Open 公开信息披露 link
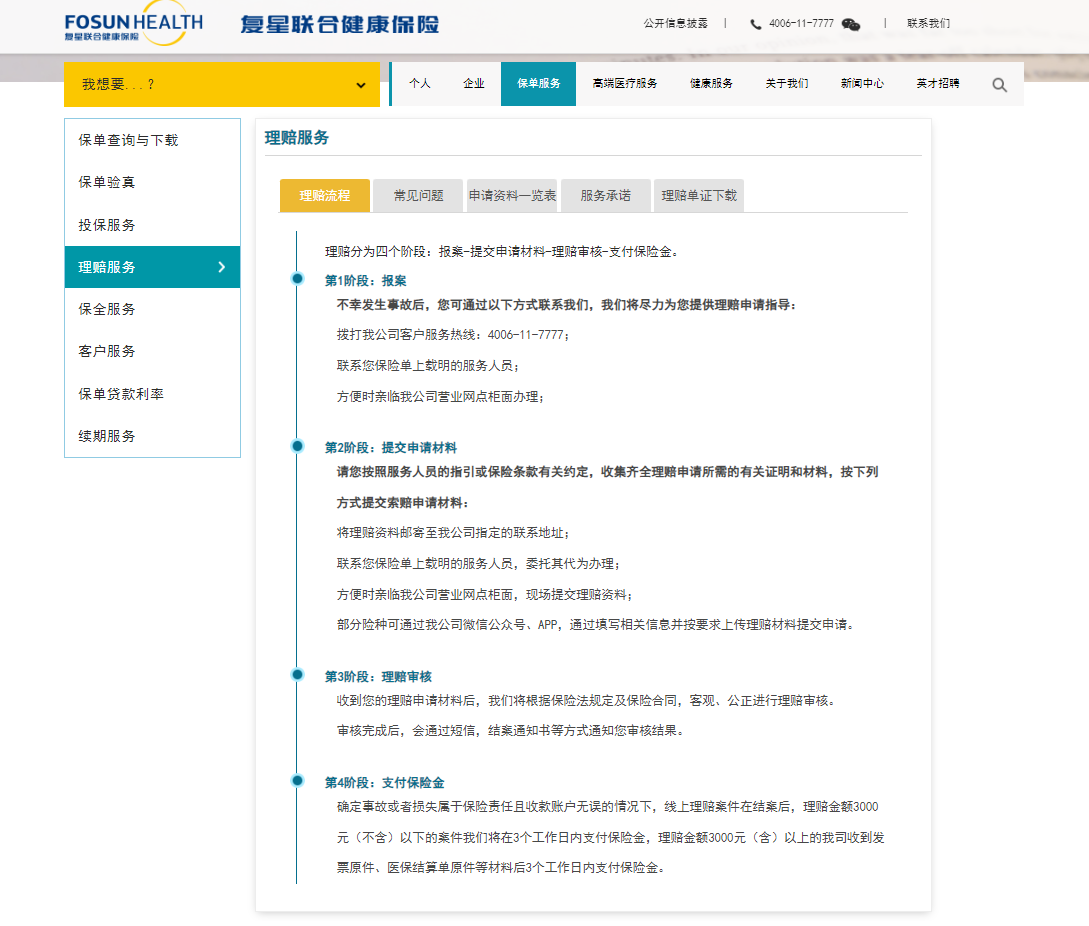 point(675,24)
